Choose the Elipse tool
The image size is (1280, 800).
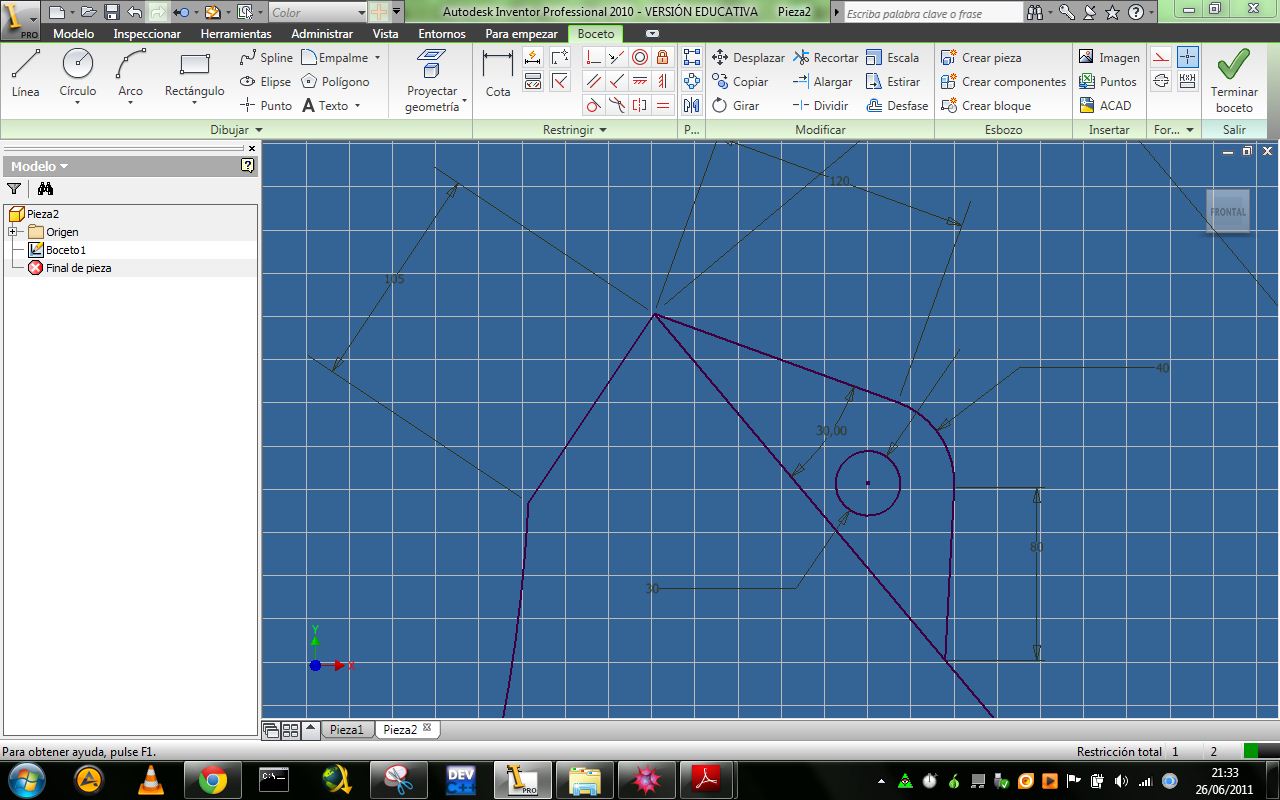[265, 82]
